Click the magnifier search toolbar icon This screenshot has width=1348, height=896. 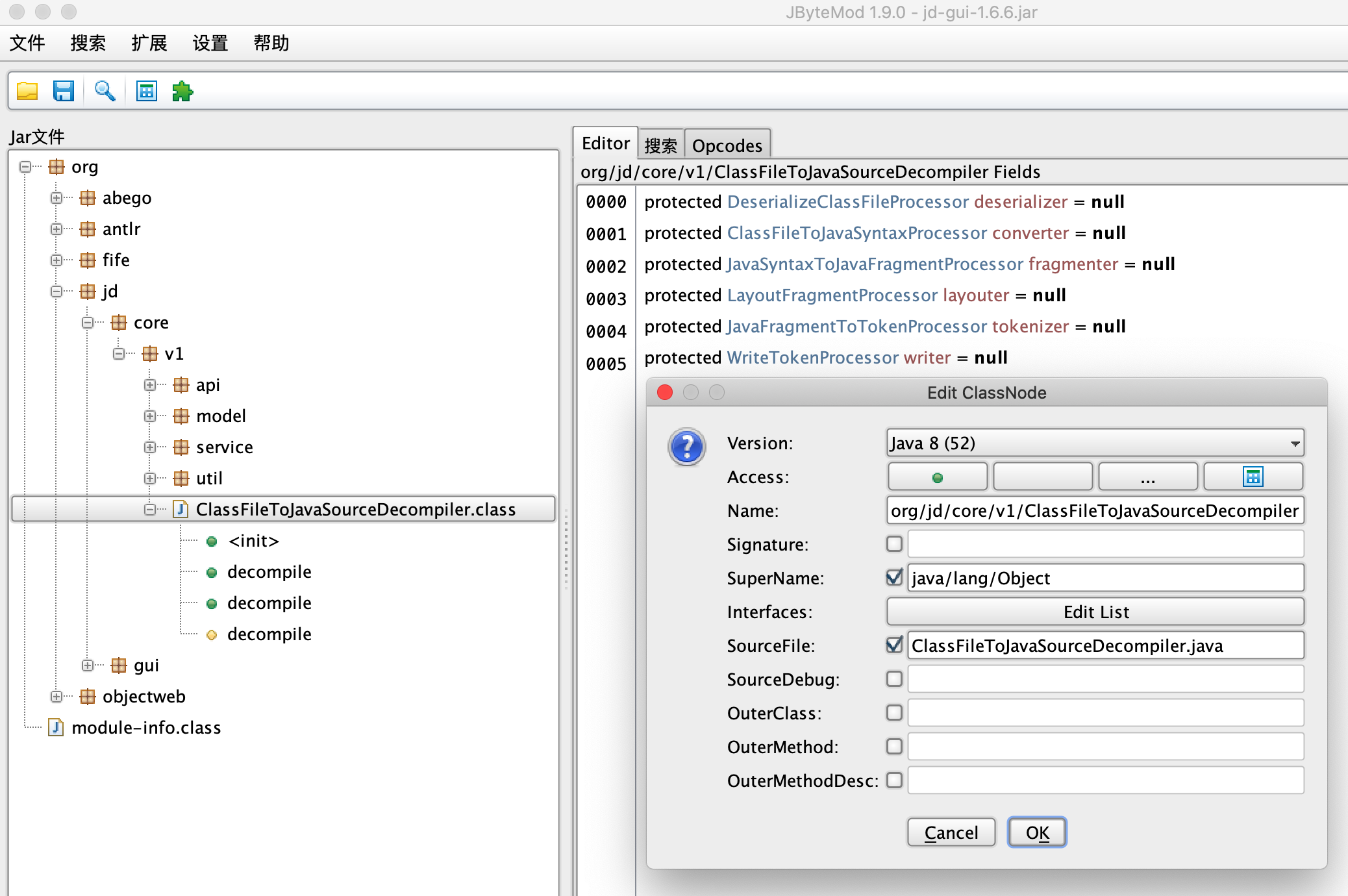click(105, 92)
